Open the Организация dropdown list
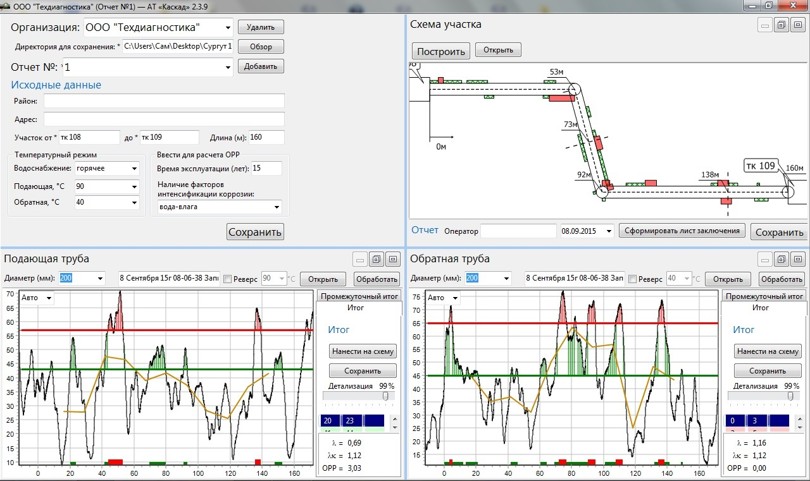810x481 pixels. (x=227, y=27)
